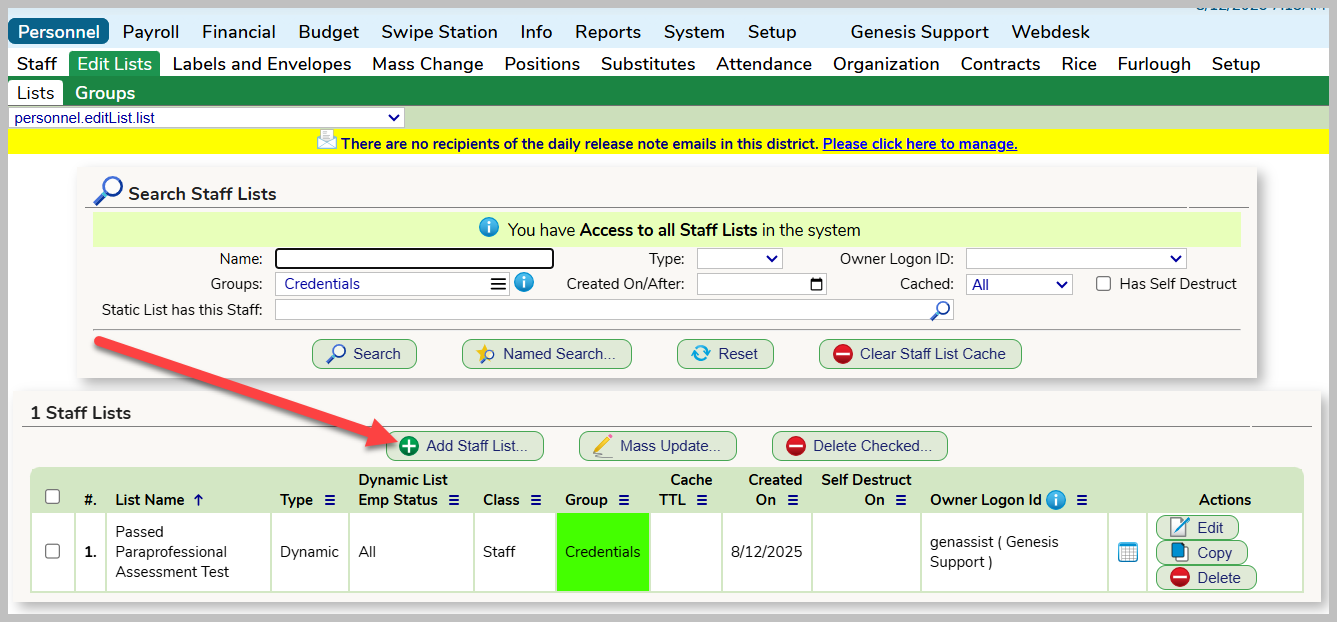This screenshot has width=1337, height=622.
Task: Click the Named Search button
Action: tap(546, 354)
